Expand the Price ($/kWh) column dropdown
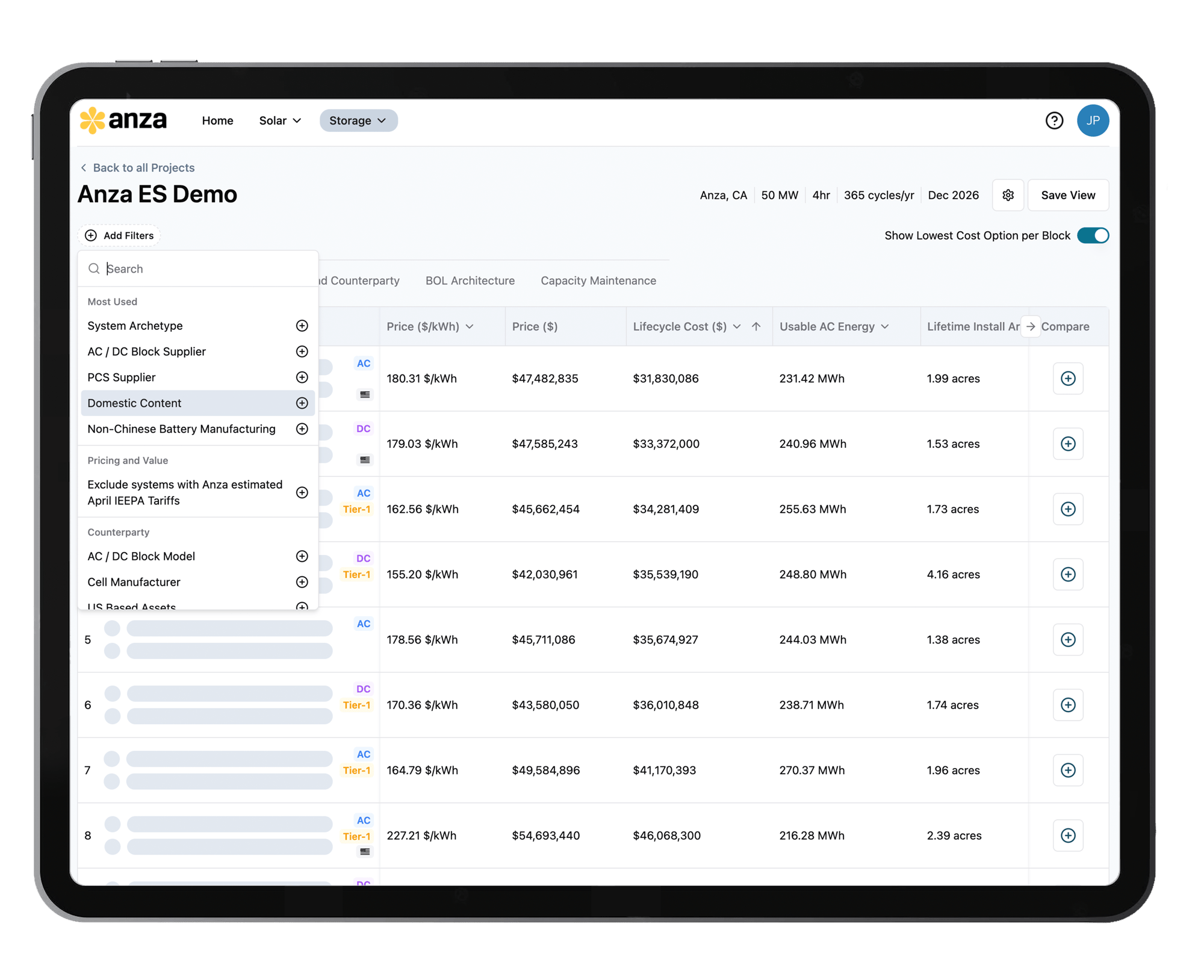 (x=470, y=326)
